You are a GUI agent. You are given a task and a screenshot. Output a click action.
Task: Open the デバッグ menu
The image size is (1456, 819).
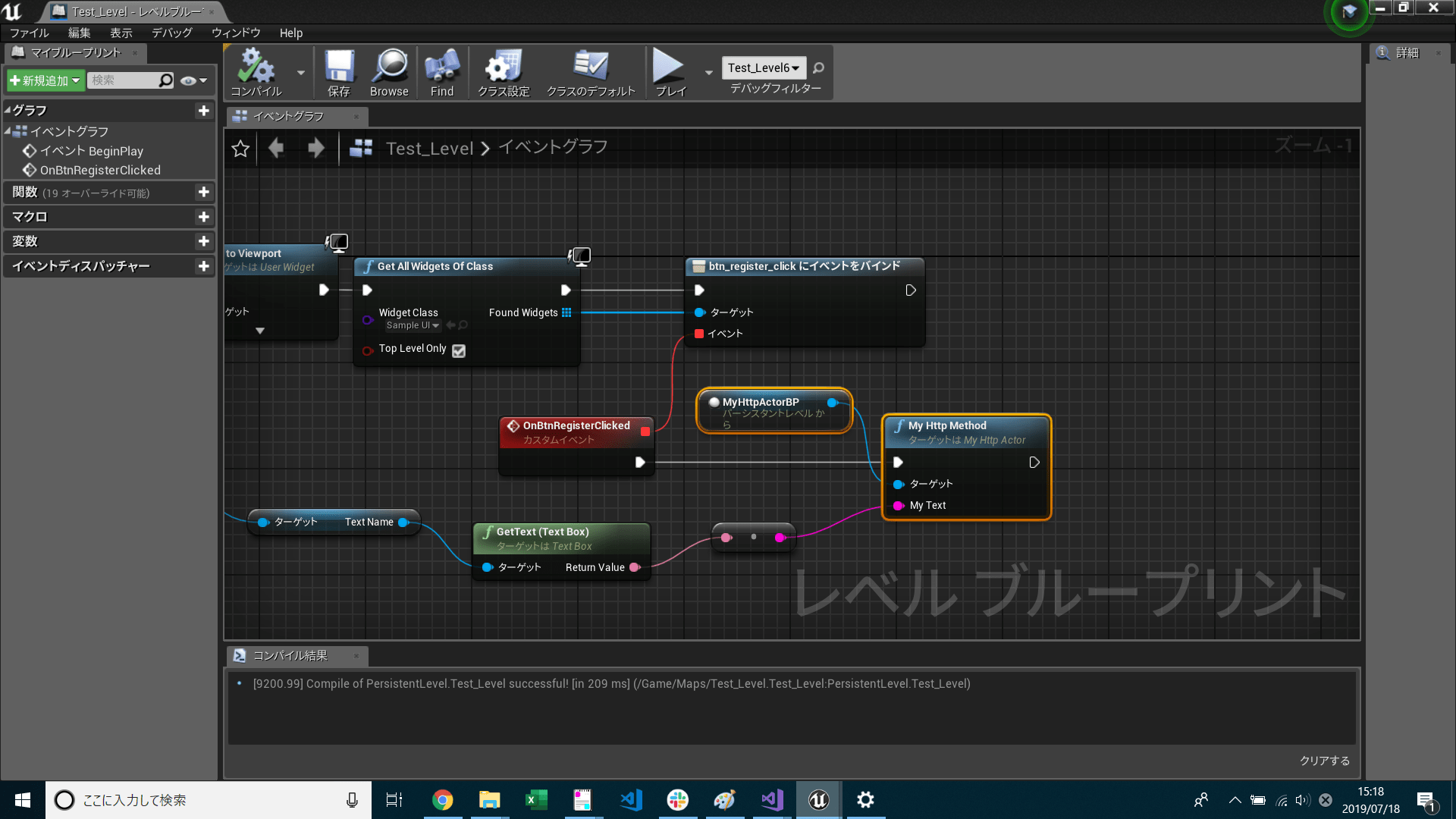171,33
